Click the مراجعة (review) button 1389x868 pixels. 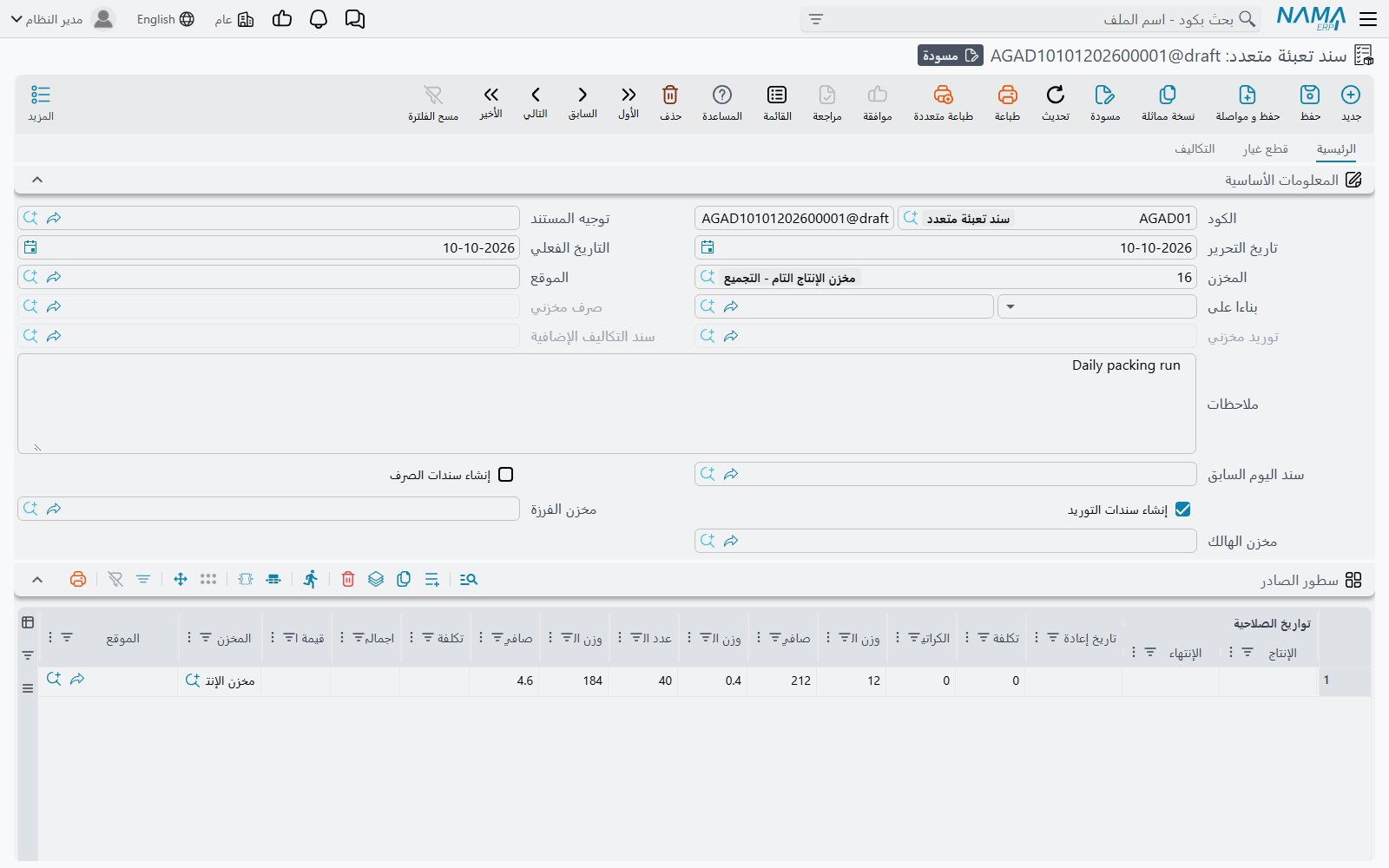827,102
